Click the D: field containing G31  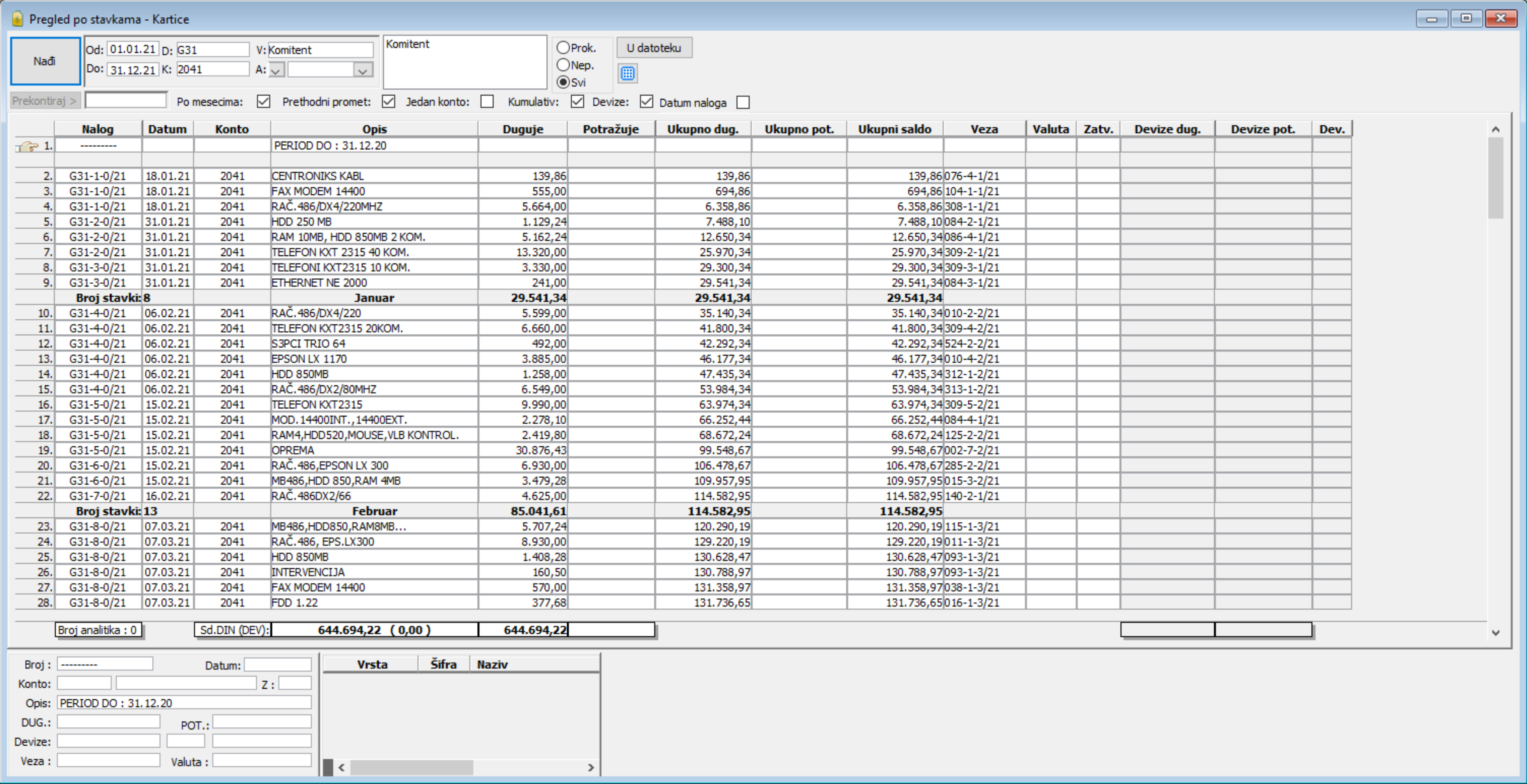[213, 50]
